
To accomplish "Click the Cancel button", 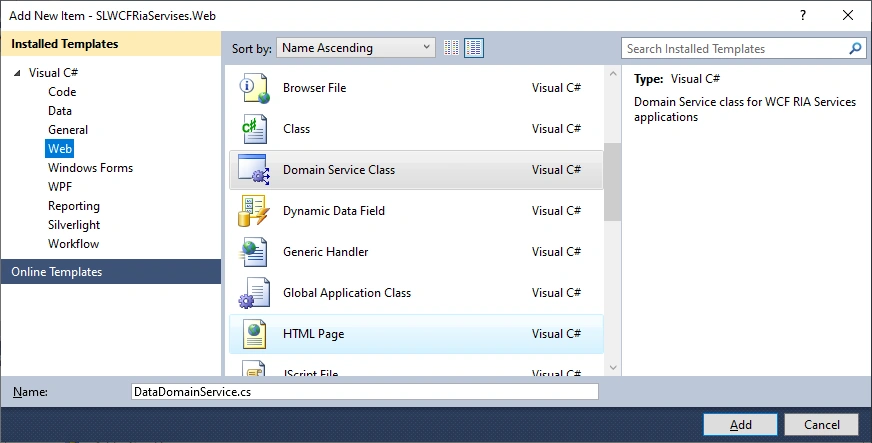I will point(821,425).
